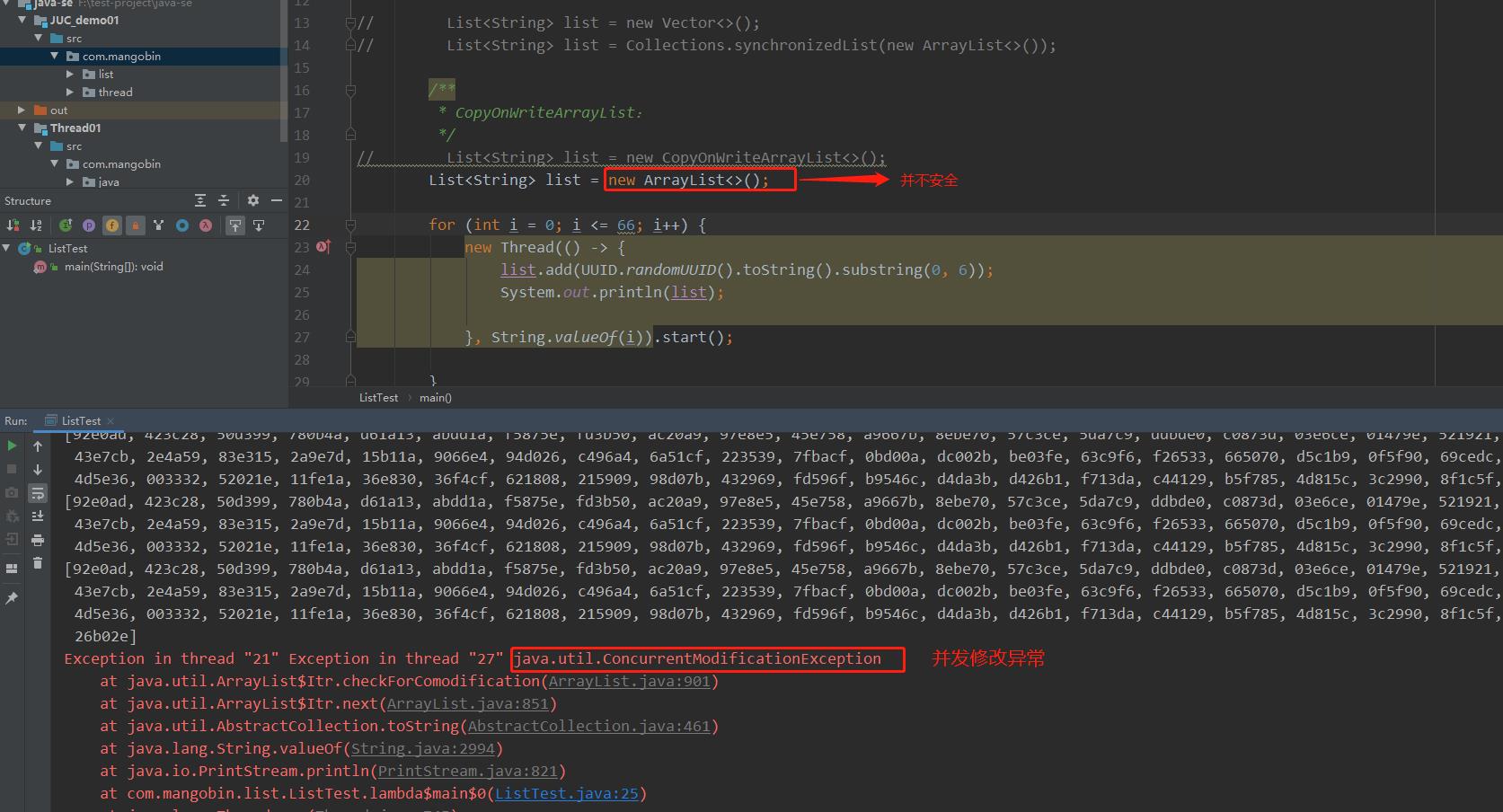Sort structure alphabetically

click(x=36, y=225)
